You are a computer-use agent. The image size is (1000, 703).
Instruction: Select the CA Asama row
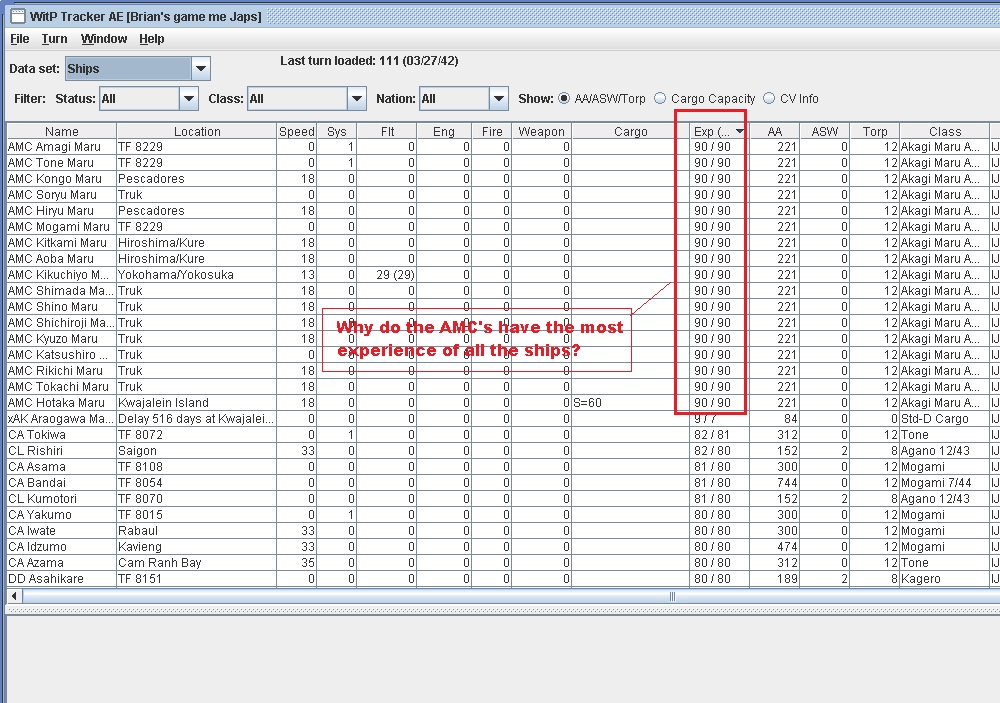tap(503, 466)
